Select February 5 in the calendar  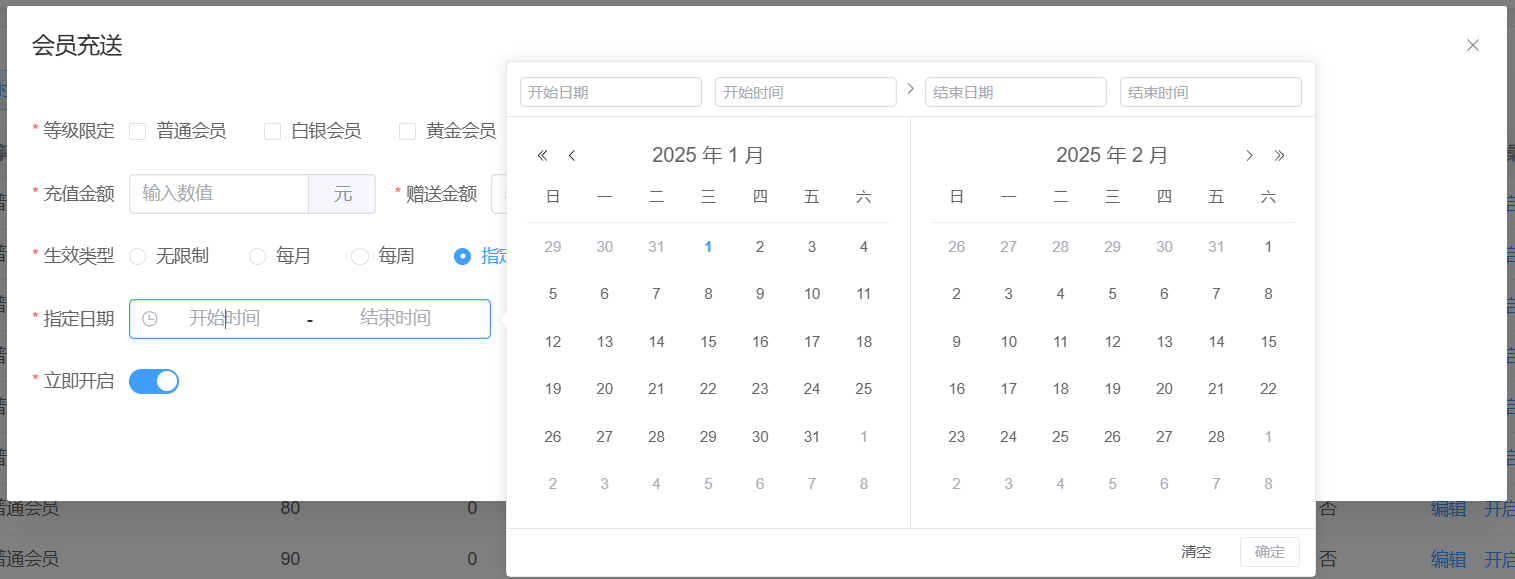point(1112,294)
